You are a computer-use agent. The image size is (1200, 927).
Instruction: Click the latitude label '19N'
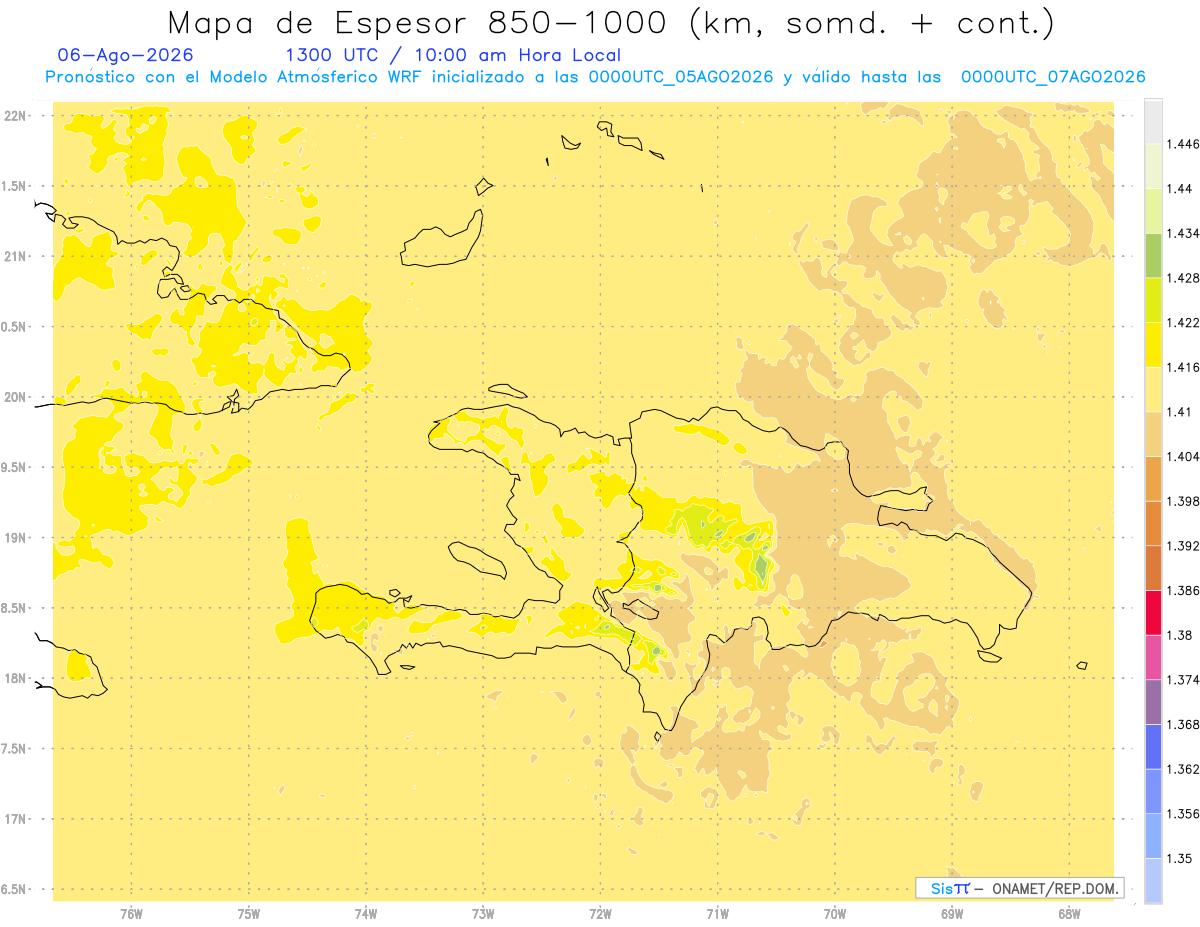[14, 537]
